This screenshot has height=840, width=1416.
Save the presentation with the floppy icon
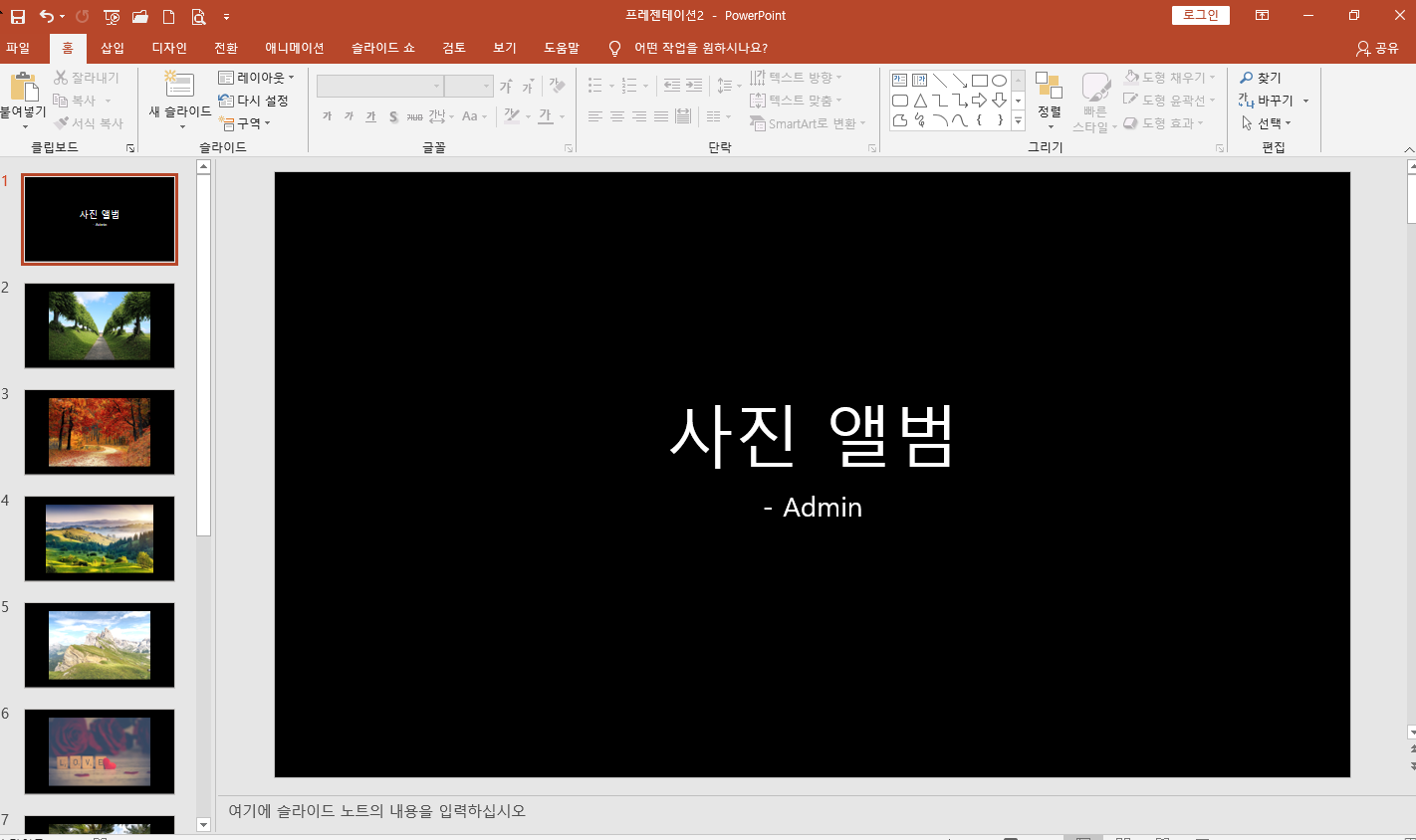pyautogui.click(x=18, y=16)
